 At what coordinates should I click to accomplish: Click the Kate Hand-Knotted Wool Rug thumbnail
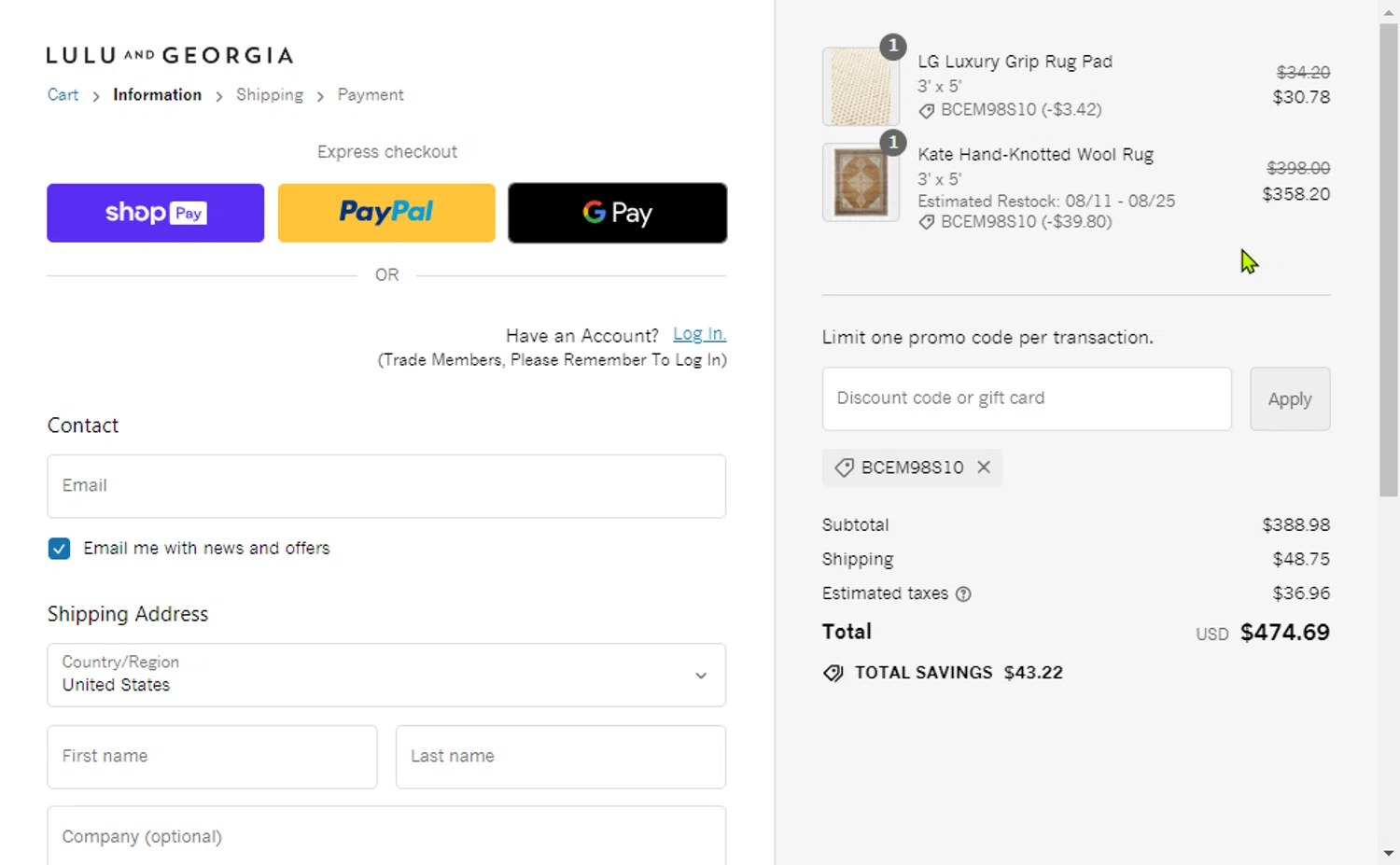[861, 182]
